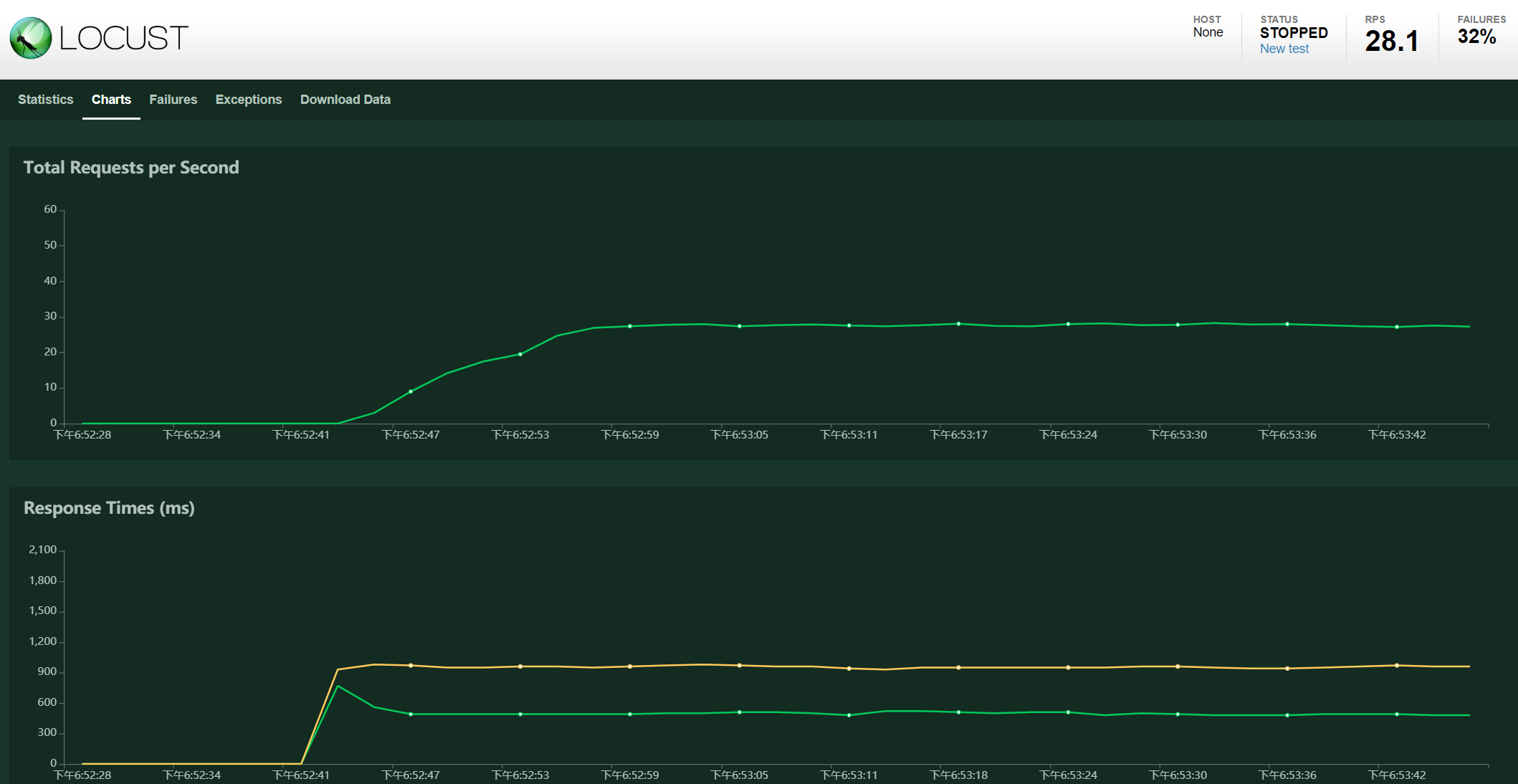This screenshot has width=1518, height=784.
Task: Click RPS chart point at 6:53:17
Action: point(958,324)
